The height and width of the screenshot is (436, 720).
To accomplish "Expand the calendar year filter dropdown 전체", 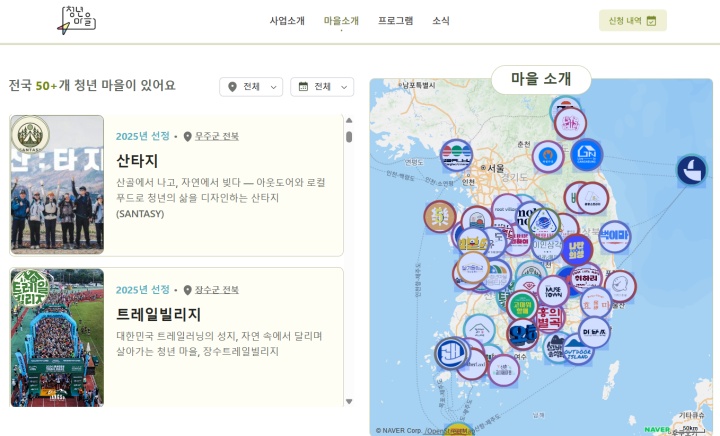I will pos(322,87).
